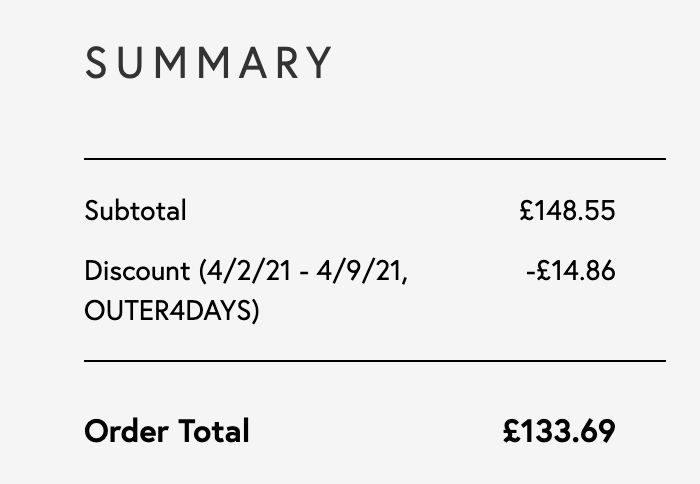Click the word Order in Order Total
The height and width of the screenshot is (484, 700).
pos(126,431)
